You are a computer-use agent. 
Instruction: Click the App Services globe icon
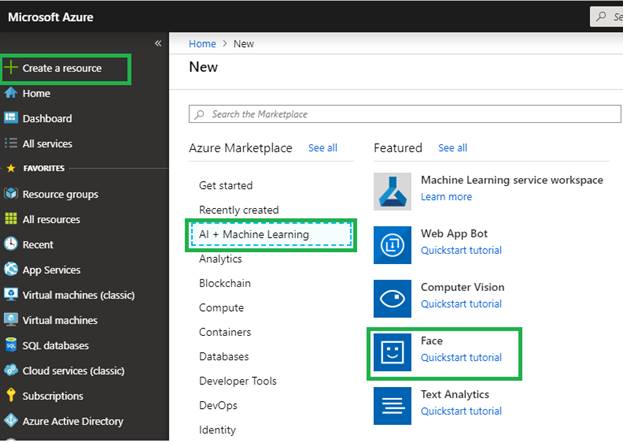tap(11, 269)
